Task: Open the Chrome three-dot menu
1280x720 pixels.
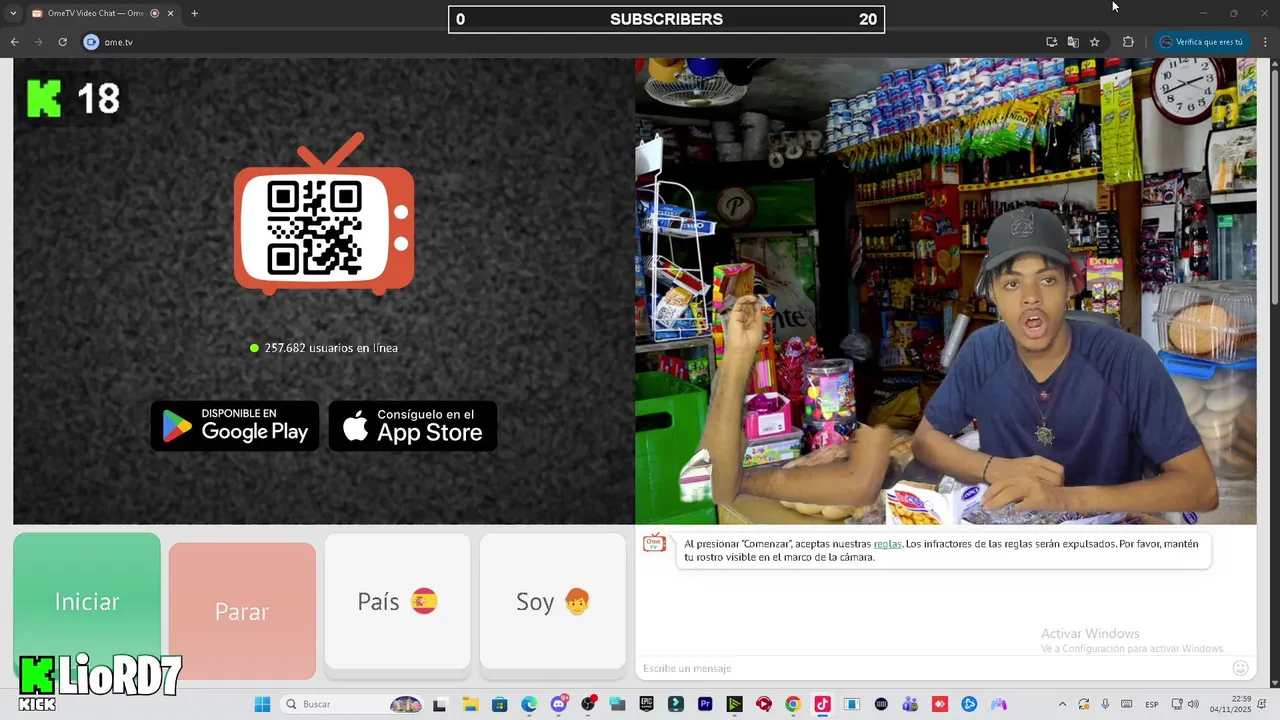Action: (1265, 42)
